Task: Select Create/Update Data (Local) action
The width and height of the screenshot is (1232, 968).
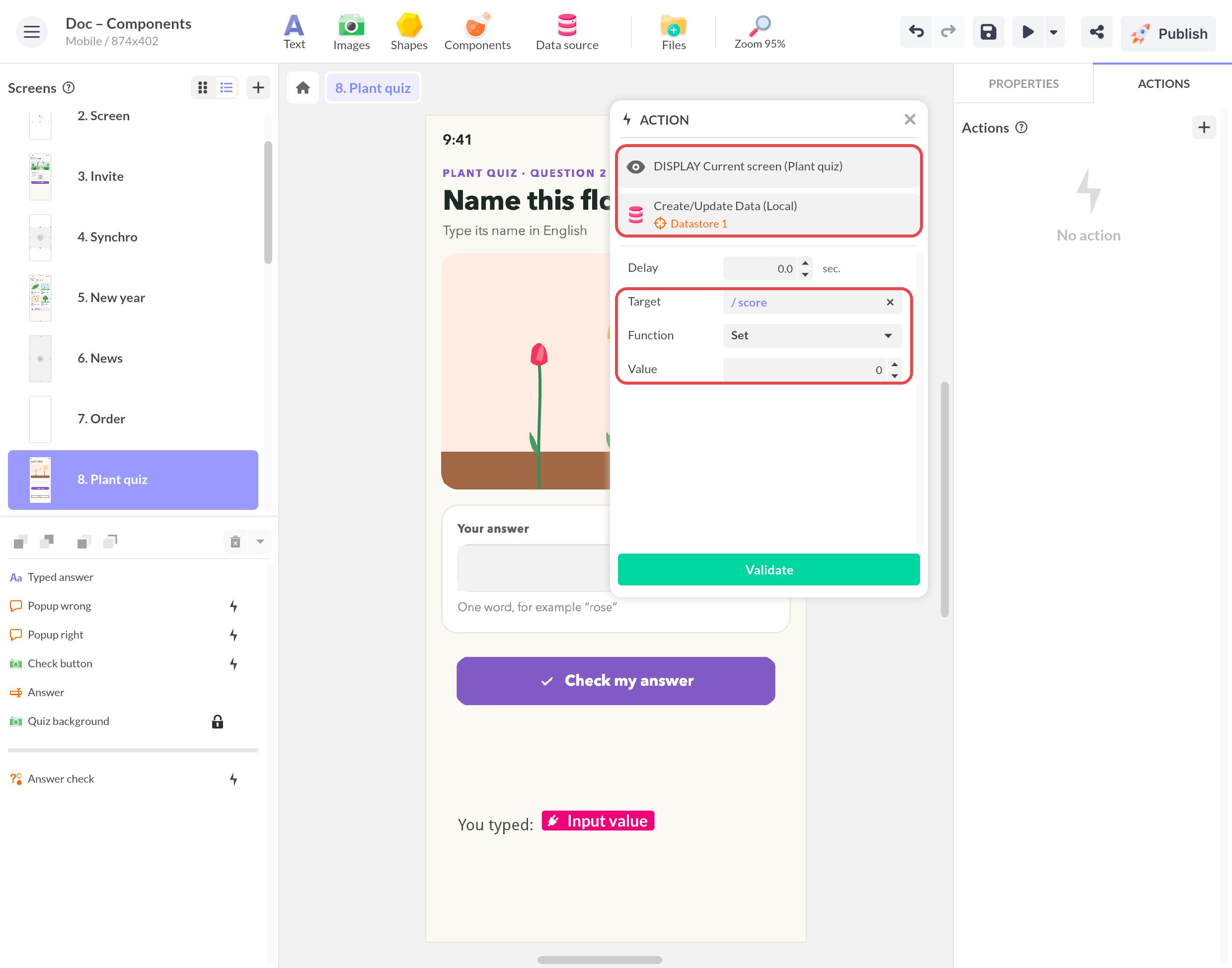Action: pos(769,214)
